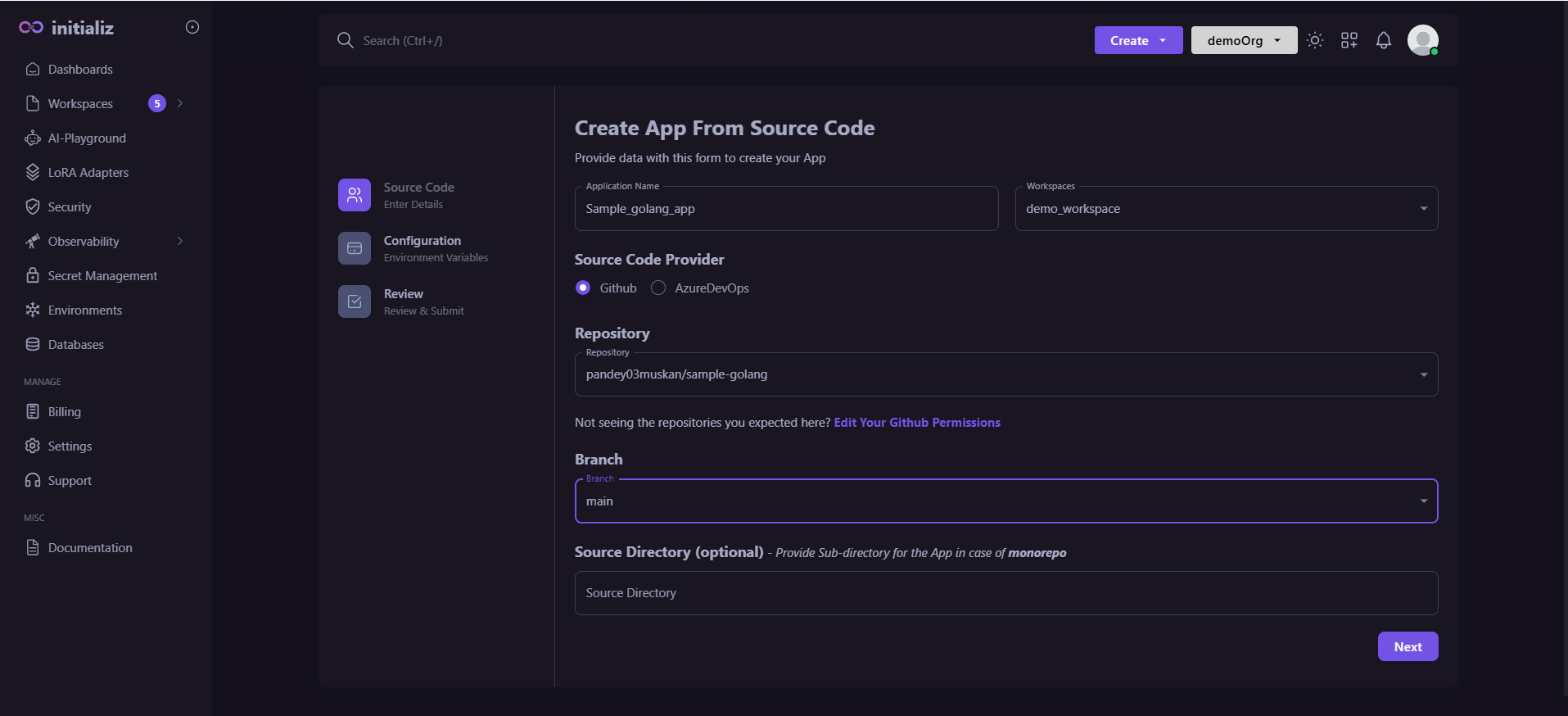Click the Documentation page icon
Viewport: 1568px width, 716px height.
point(33,547)
